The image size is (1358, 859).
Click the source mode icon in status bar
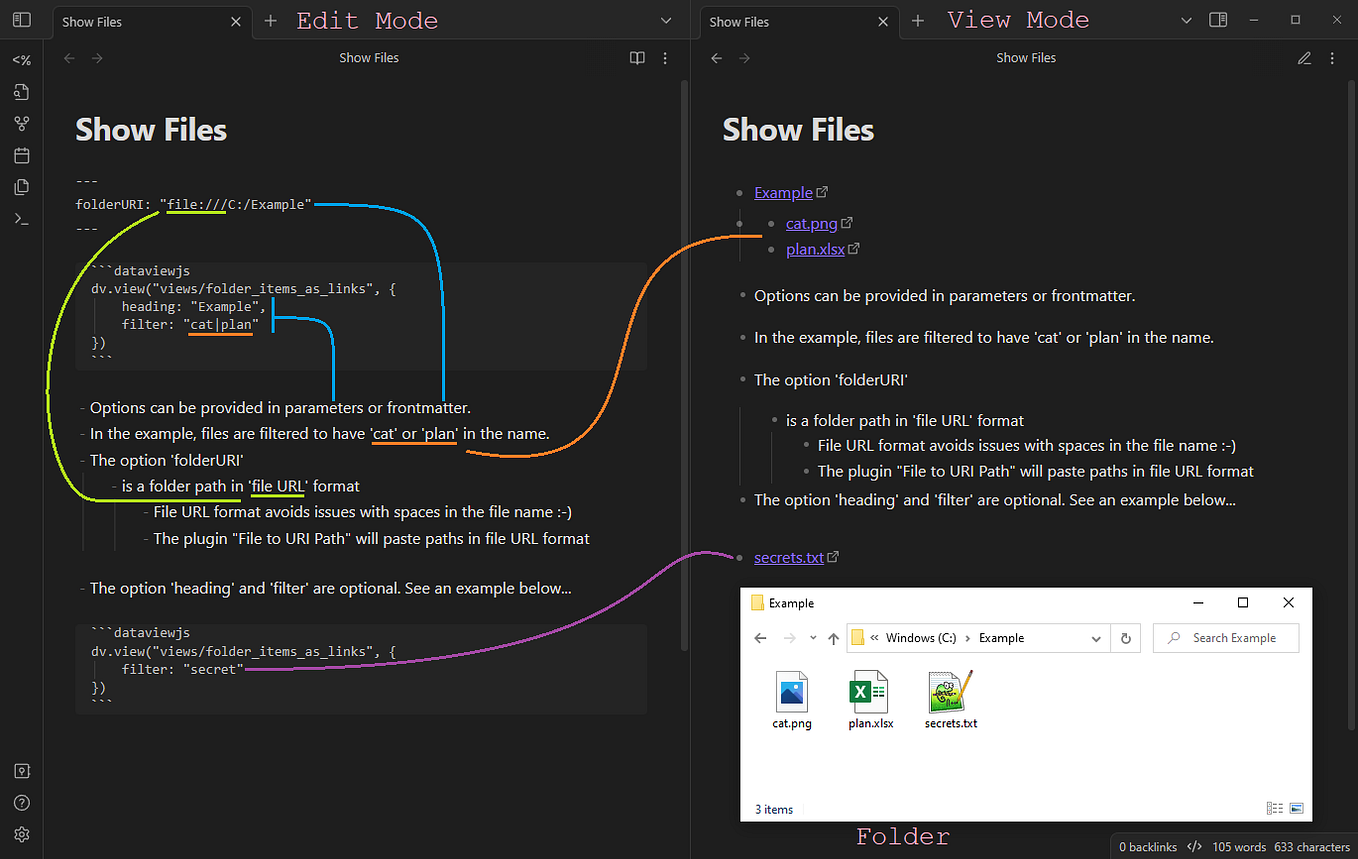[1194, 847]
